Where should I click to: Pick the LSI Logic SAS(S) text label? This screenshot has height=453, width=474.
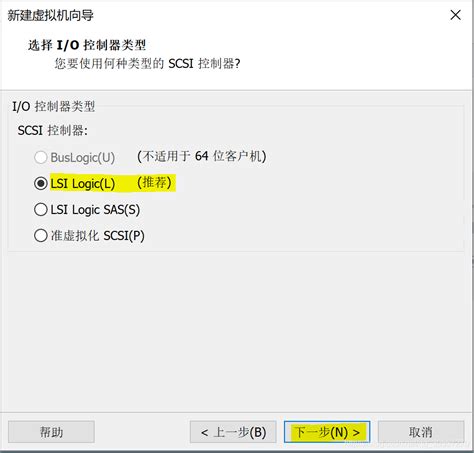pyautogui.click(x=95, y=210)
